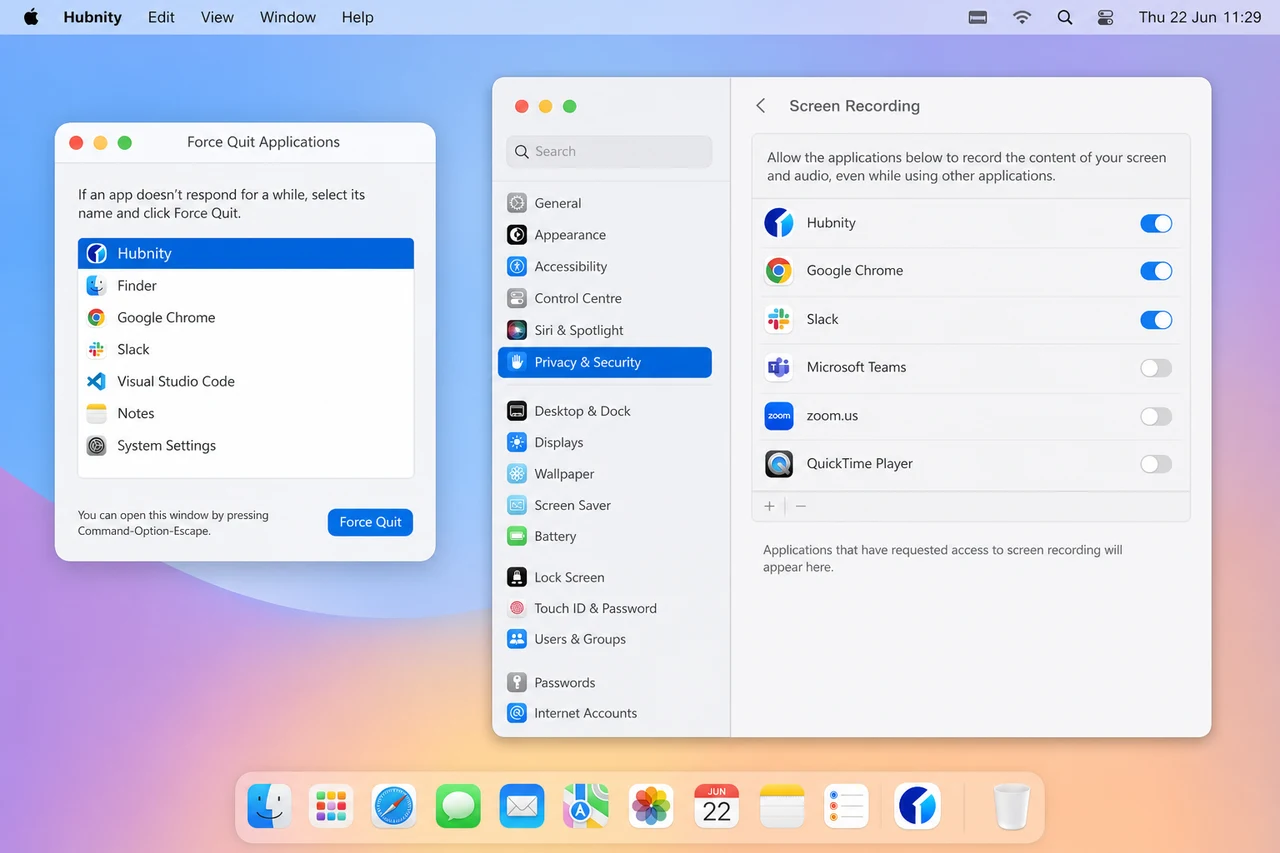
Task: Remove an app with the minus button
Action: pyautogui.click(x=801, y=506)
